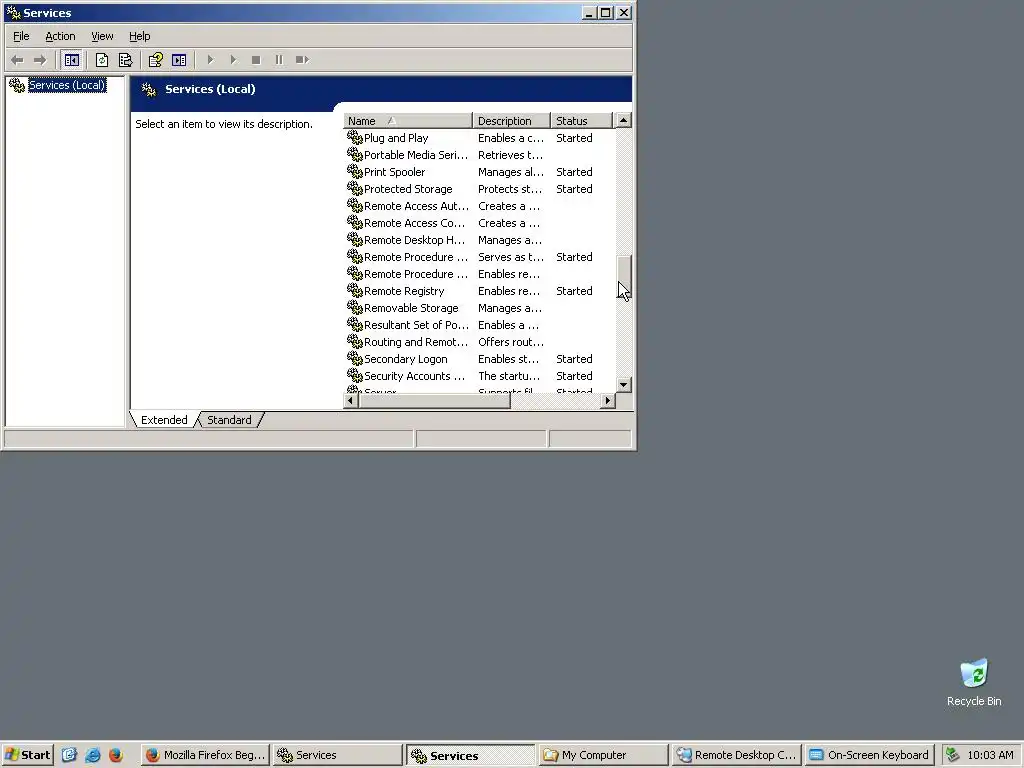Click the Show Desktop quick launch icon
Screen dimensions: 1024x768
click(69, 755)
